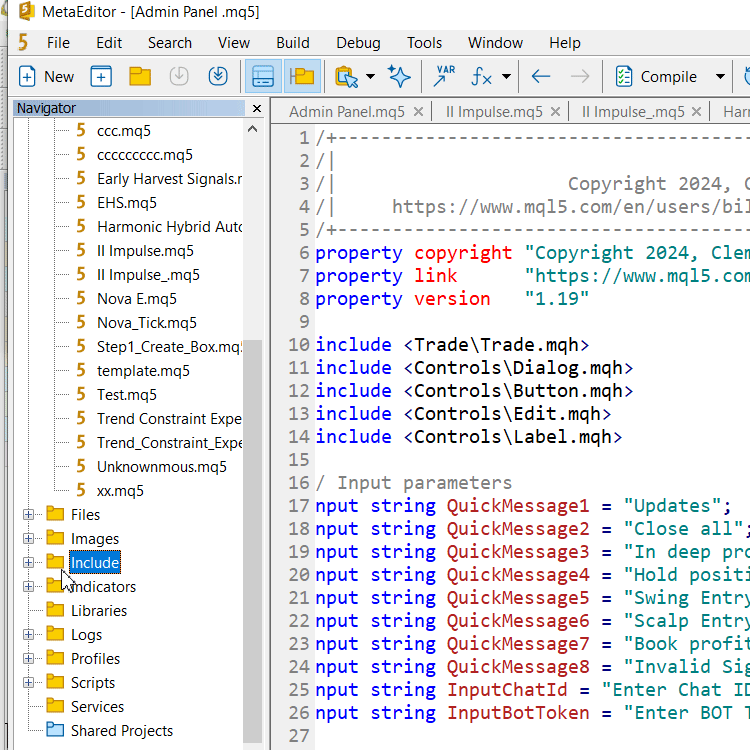Switch to II Impulse_.mq5 tab
This screenshot has height=750, width=750.
pyautogui.click(x=633, y=112)
